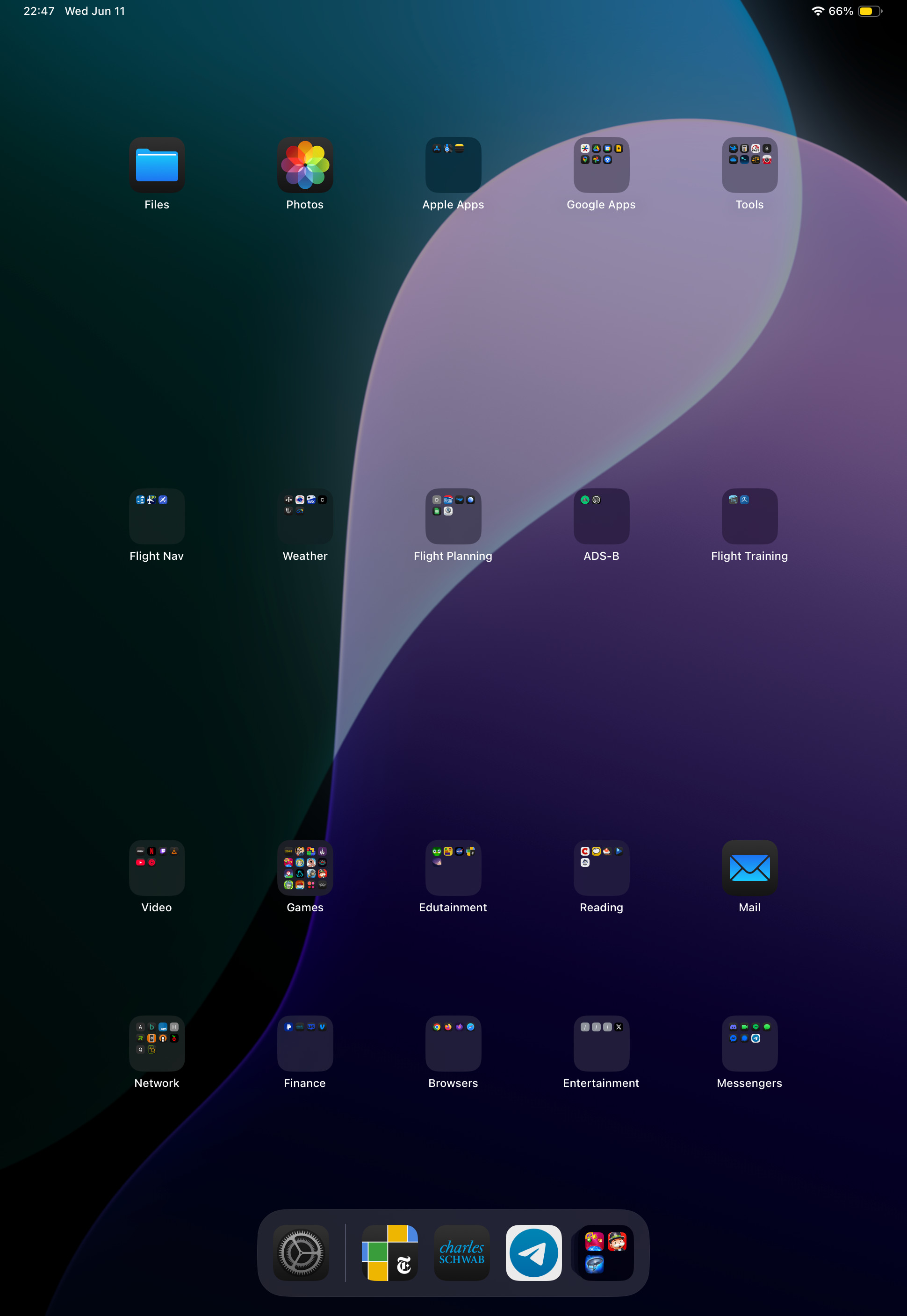The image size is (907, 1316).
Task: Open the Entertainment folder
Action: [x=601, y=1044]
